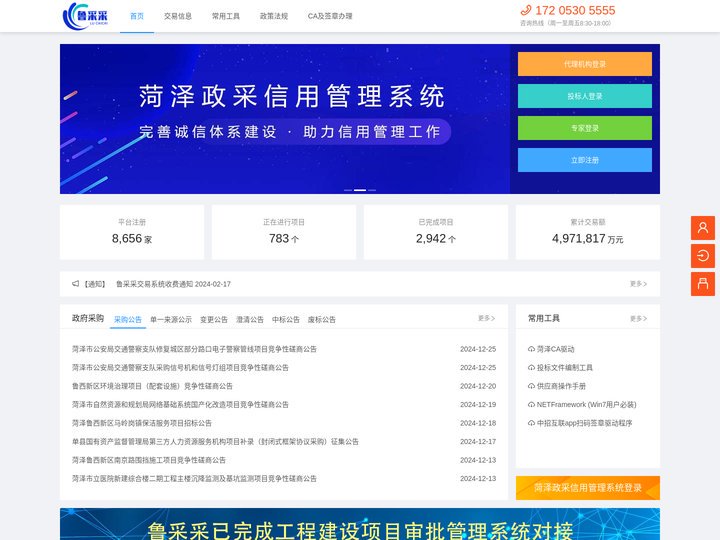Switch to the 采购公告 tab
The image size is (720, 540).
[128, 320]
